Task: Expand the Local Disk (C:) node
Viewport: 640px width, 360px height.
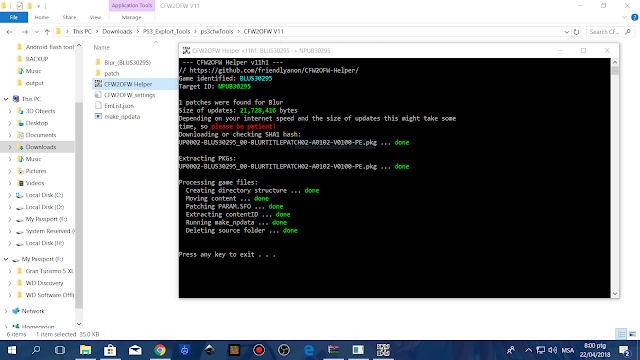Action: coord(10,195)
